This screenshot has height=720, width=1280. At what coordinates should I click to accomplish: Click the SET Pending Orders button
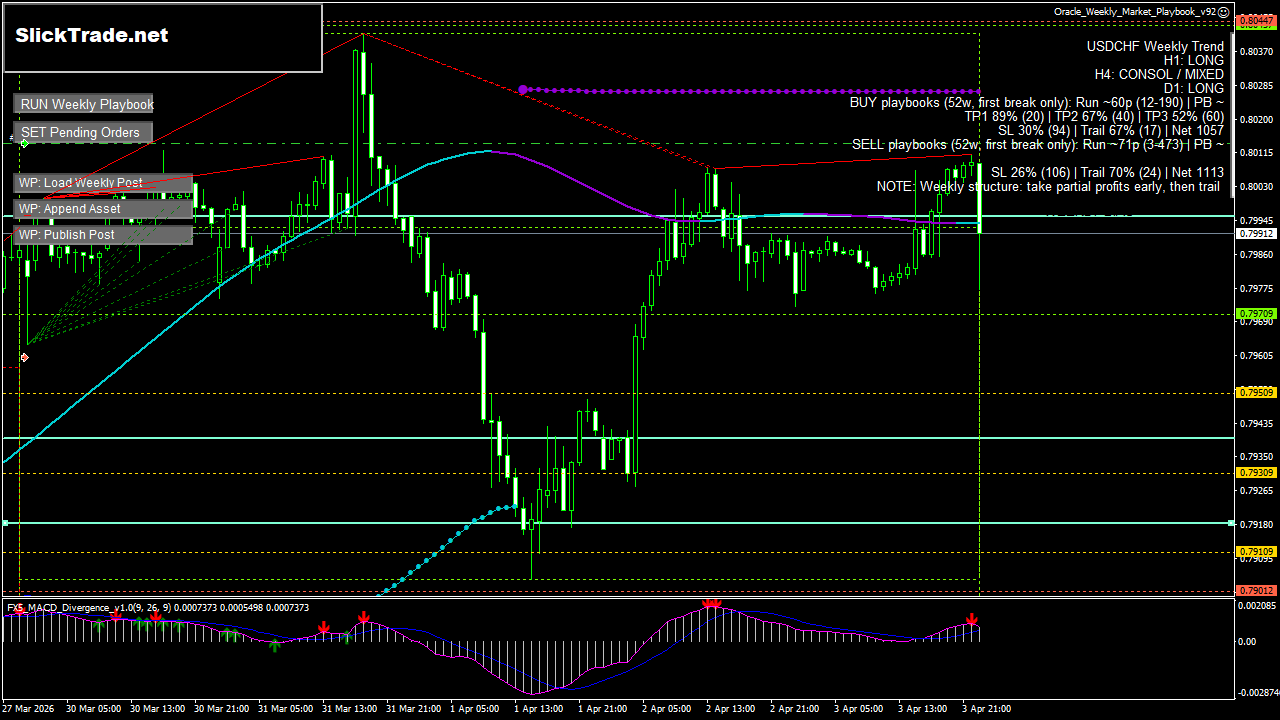point(84,132)
